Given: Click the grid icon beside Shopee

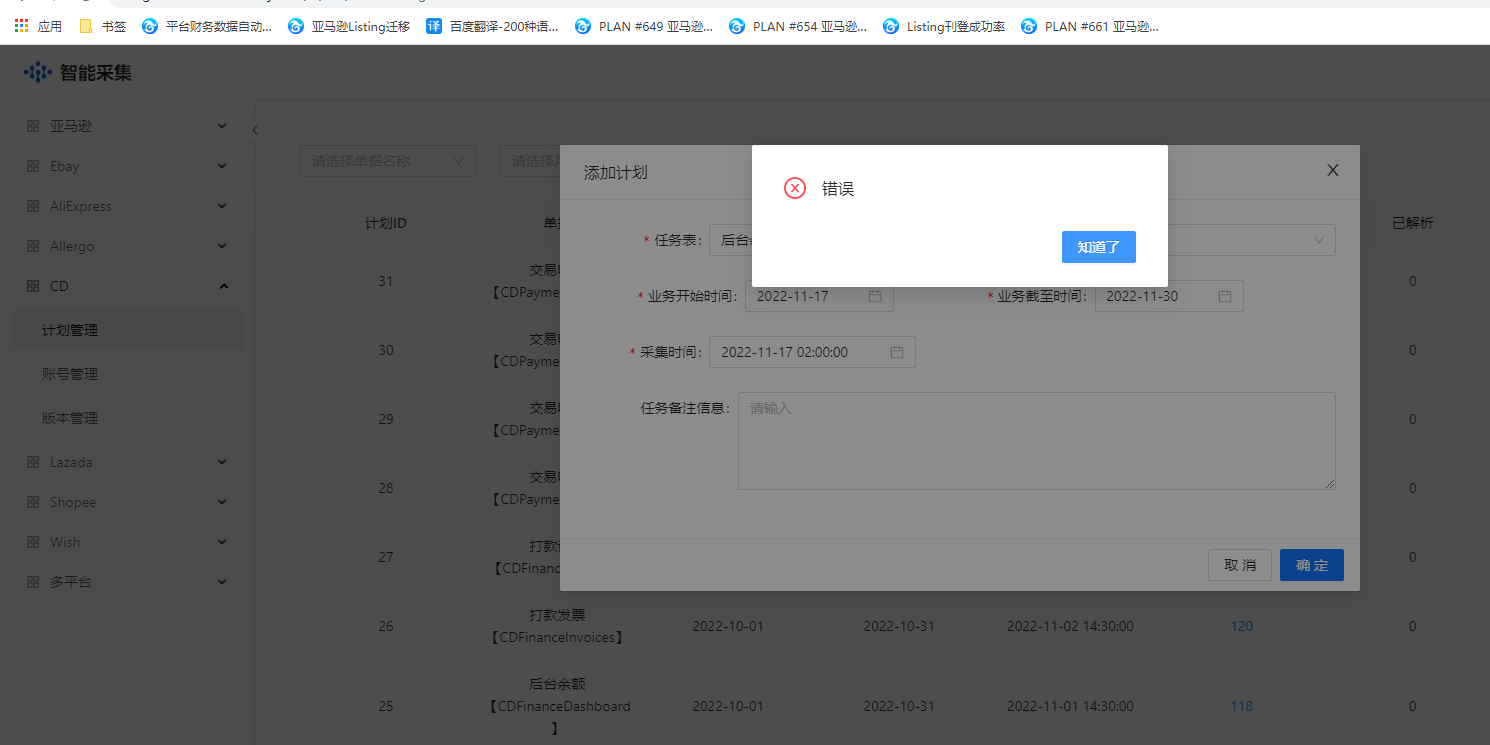Looking at the screenshot, I should point(33,502).
